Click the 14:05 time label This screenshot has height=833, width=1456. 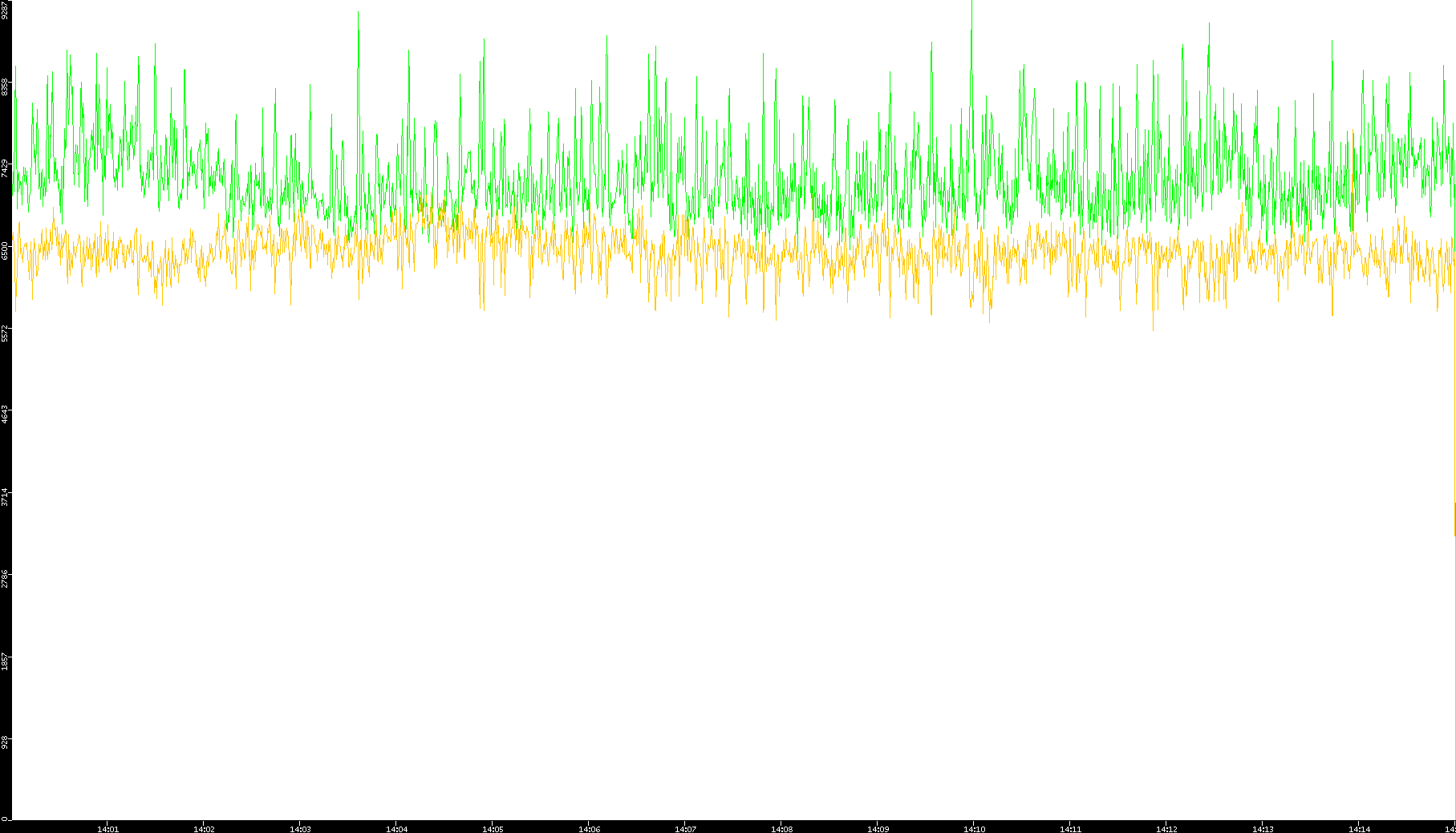coord(493,829)
